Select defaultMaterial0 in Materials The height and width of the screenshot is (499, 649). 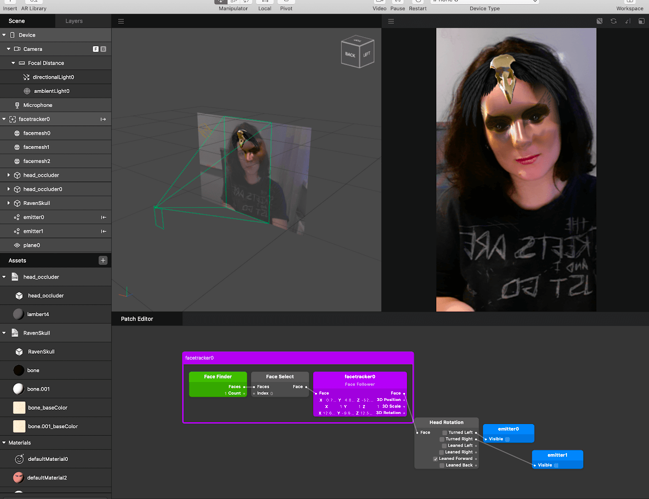point(55,459)
